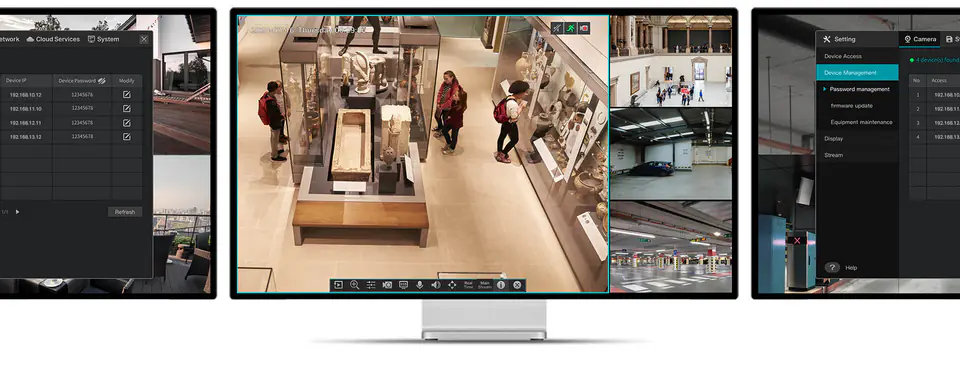The width and height of the screenshot is (960, 372).
Task: Start recording with the toolbar camera icon
Action: tap(387, 285)
